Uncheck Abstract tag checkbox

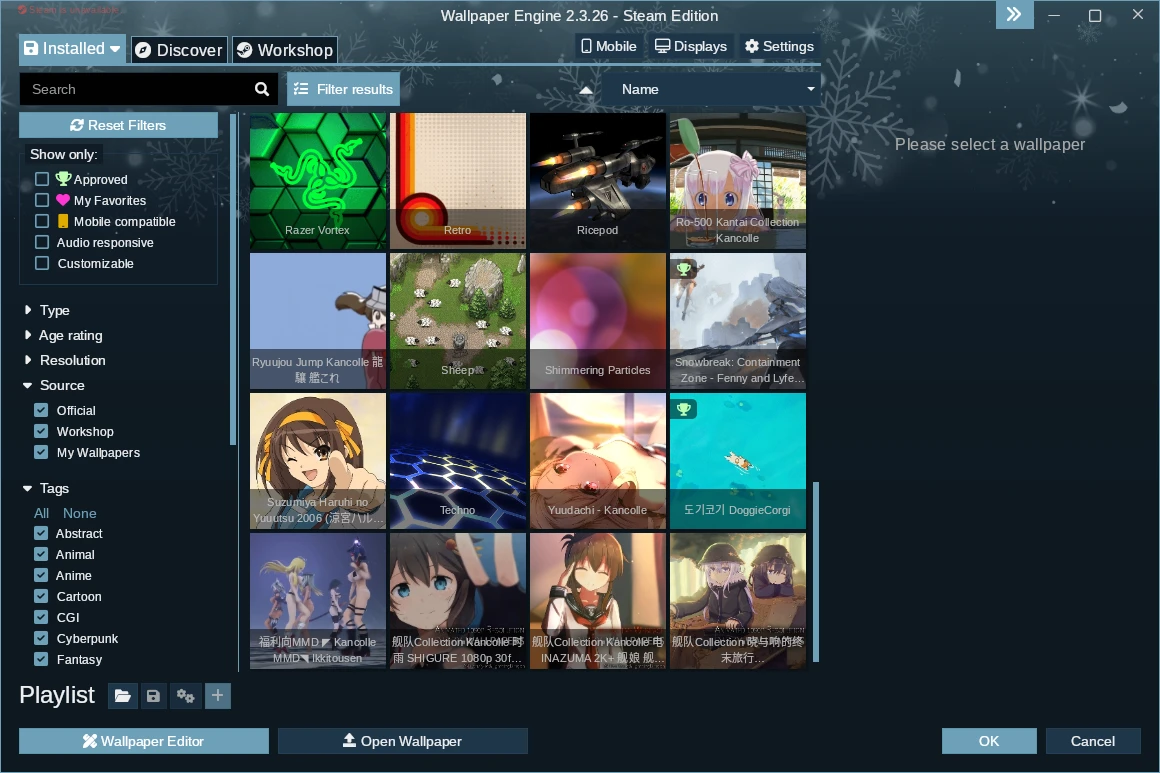(41, 533)
